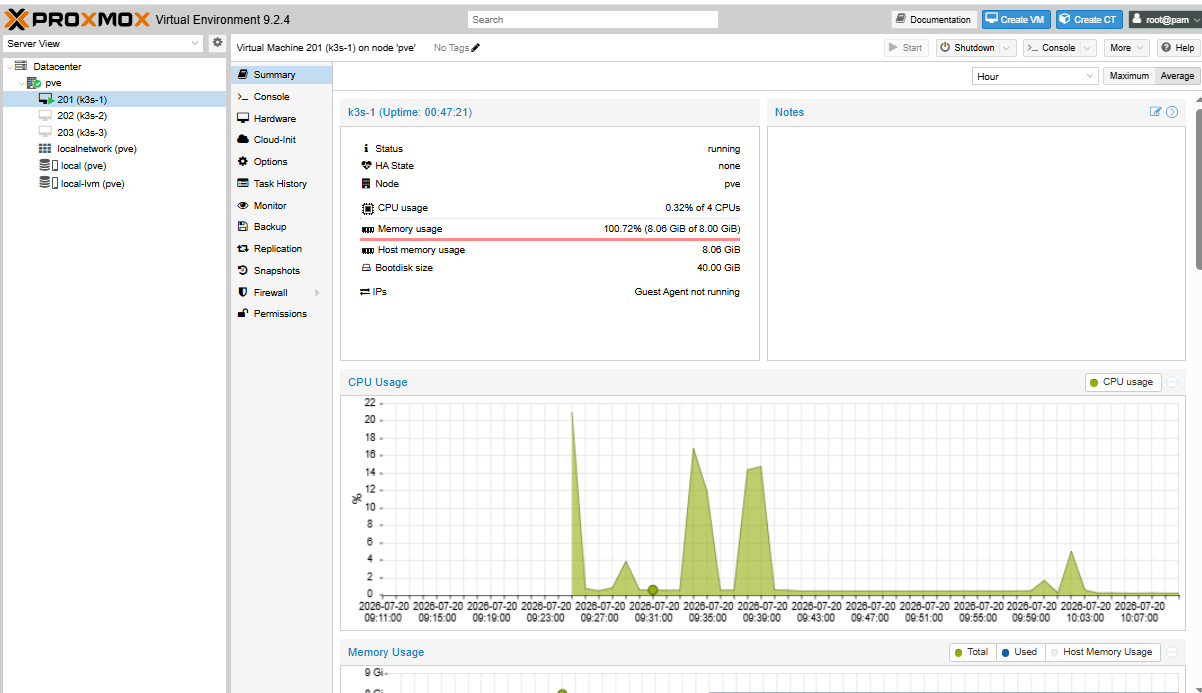This screenshot has width=1202, height=693.
Task: Toggle the Total memory legend series
Action: click(972, 652)
